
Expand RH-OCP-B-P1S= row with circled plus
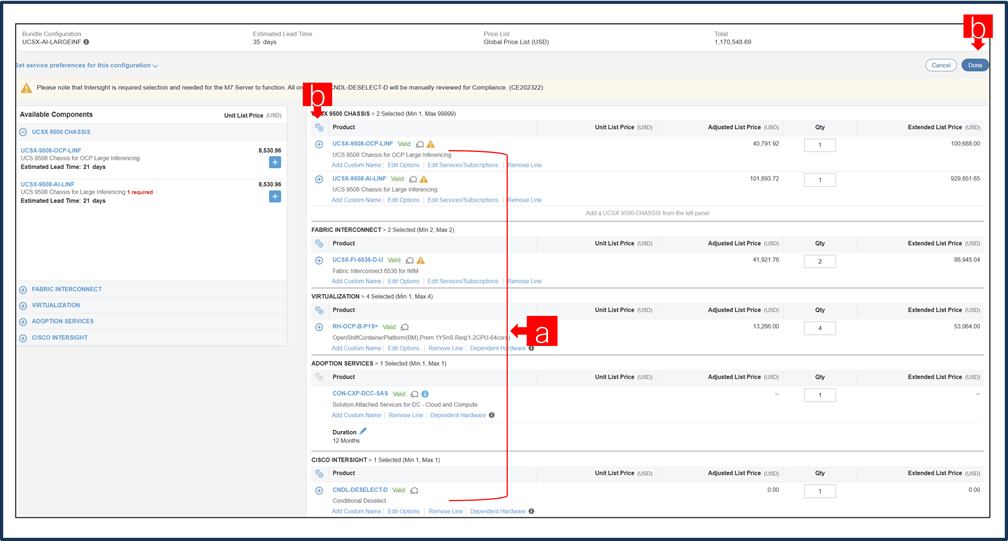(x=319, y=327)
